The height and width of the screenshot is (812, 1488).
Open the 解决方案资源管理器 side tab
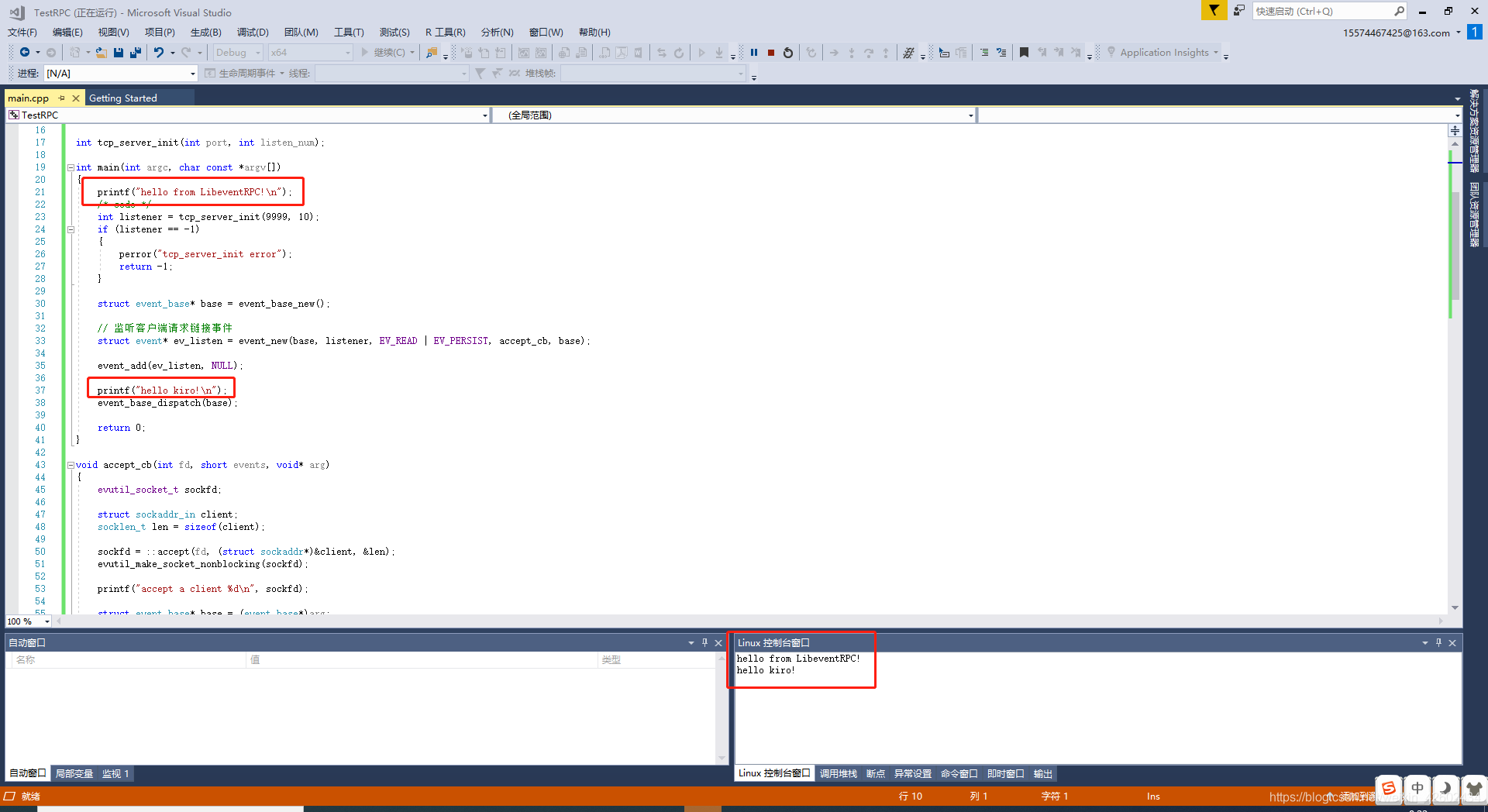coord(1474,131)
